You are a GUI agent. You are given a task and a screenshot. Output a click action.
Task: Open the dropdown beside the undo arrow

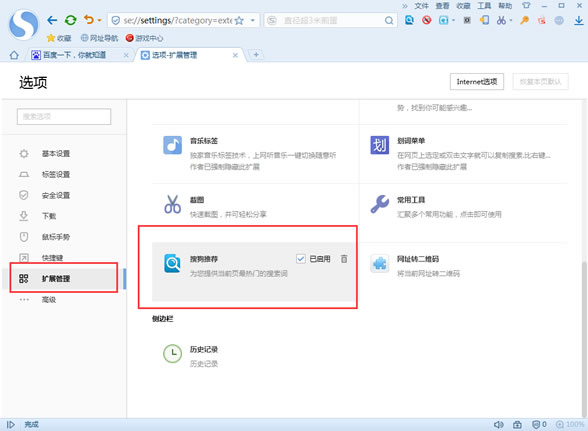(x=99, y=21)
